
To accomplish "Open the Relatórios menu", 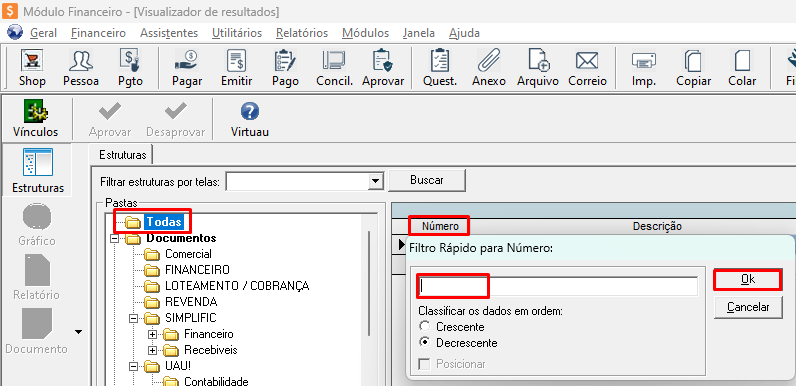I will [x=302, y=33].
